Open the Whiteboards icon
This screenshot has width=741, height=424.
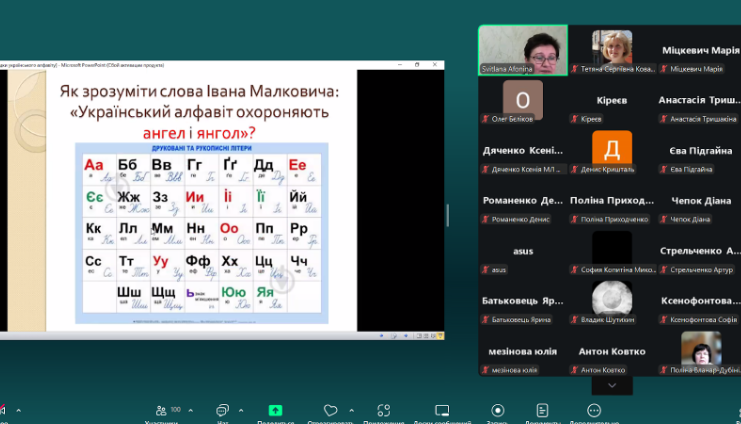pyautogui.click(x=441, y=410)
